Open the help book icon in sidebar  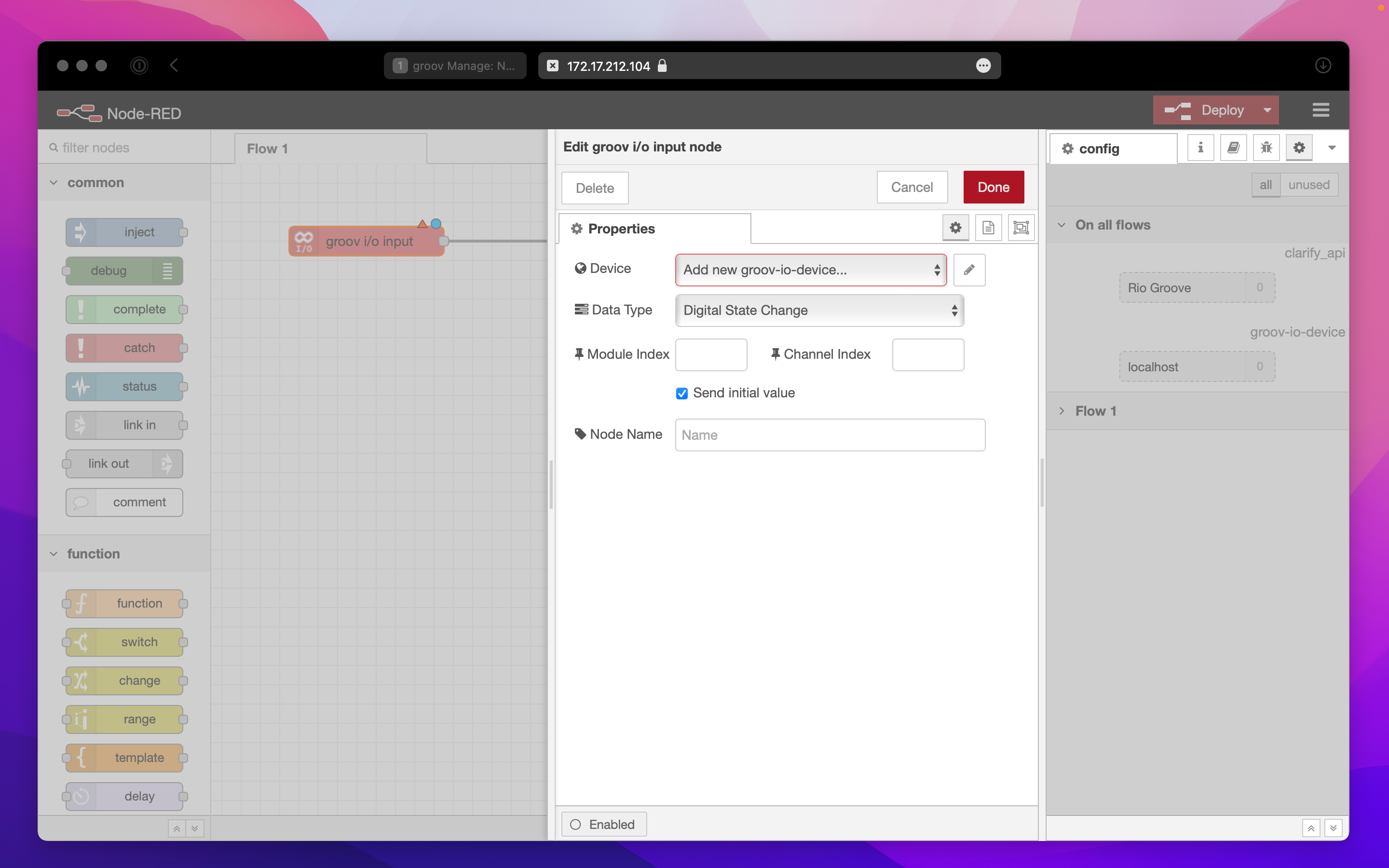(x=1233, y=148)
